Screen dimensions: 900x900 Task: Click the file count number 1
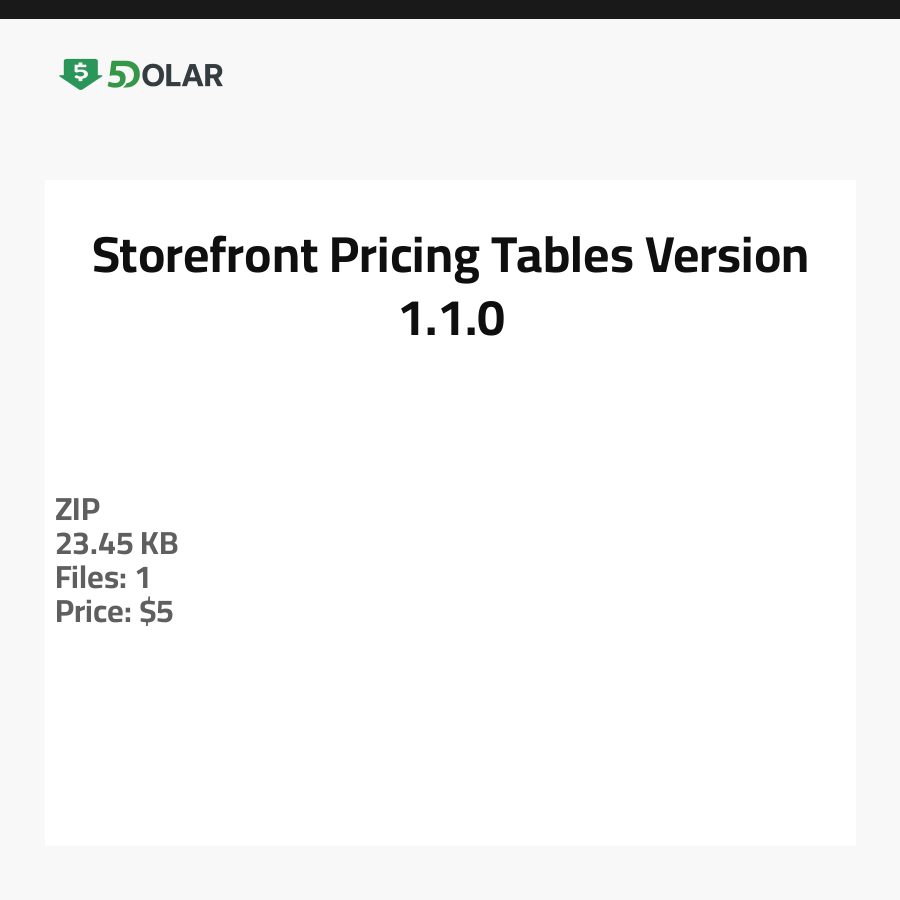pyautogui.click(x=143, y=578)
